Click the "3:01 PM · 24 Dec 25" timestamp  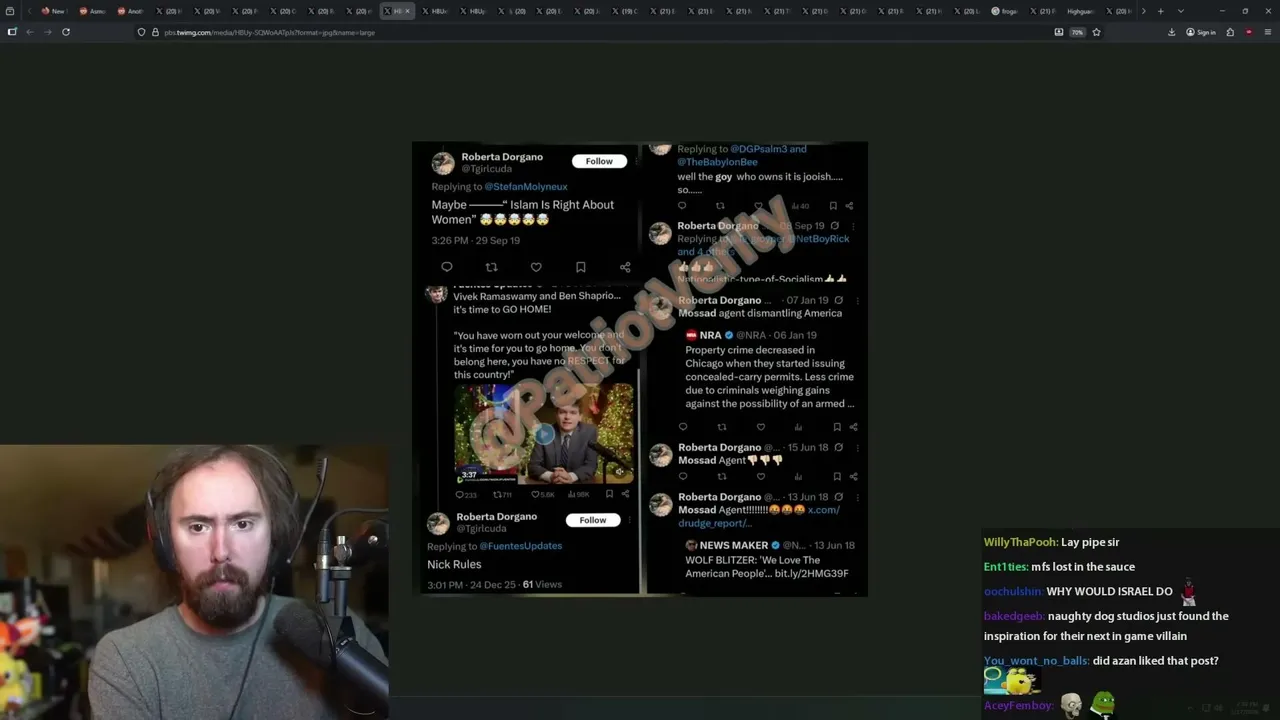point(472,584)
